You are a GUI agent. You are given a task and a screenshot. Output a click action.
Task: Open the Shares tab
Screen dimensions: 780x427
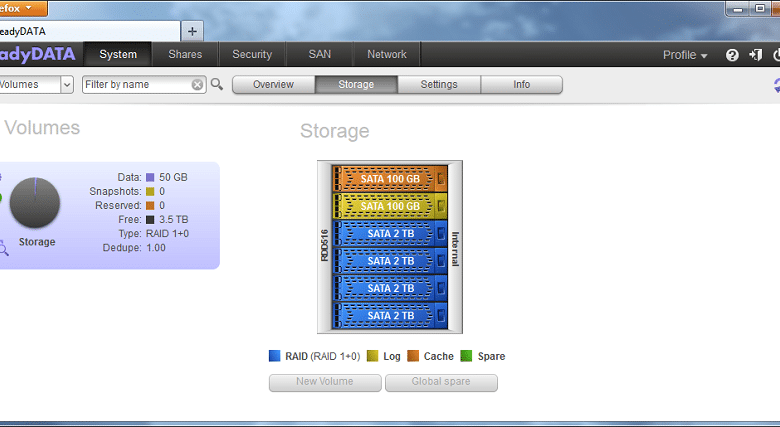point(185,54)
